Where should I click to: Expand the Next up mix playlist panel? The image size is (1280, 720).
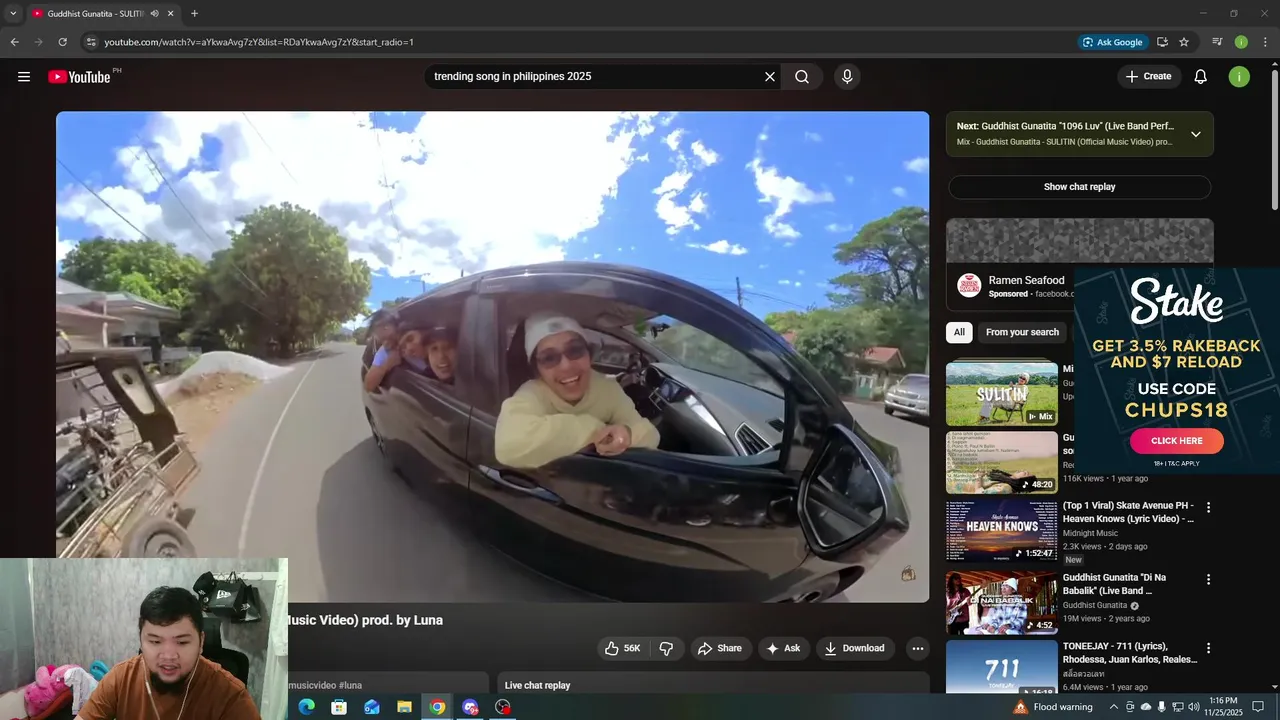[x=1195, y=134]
